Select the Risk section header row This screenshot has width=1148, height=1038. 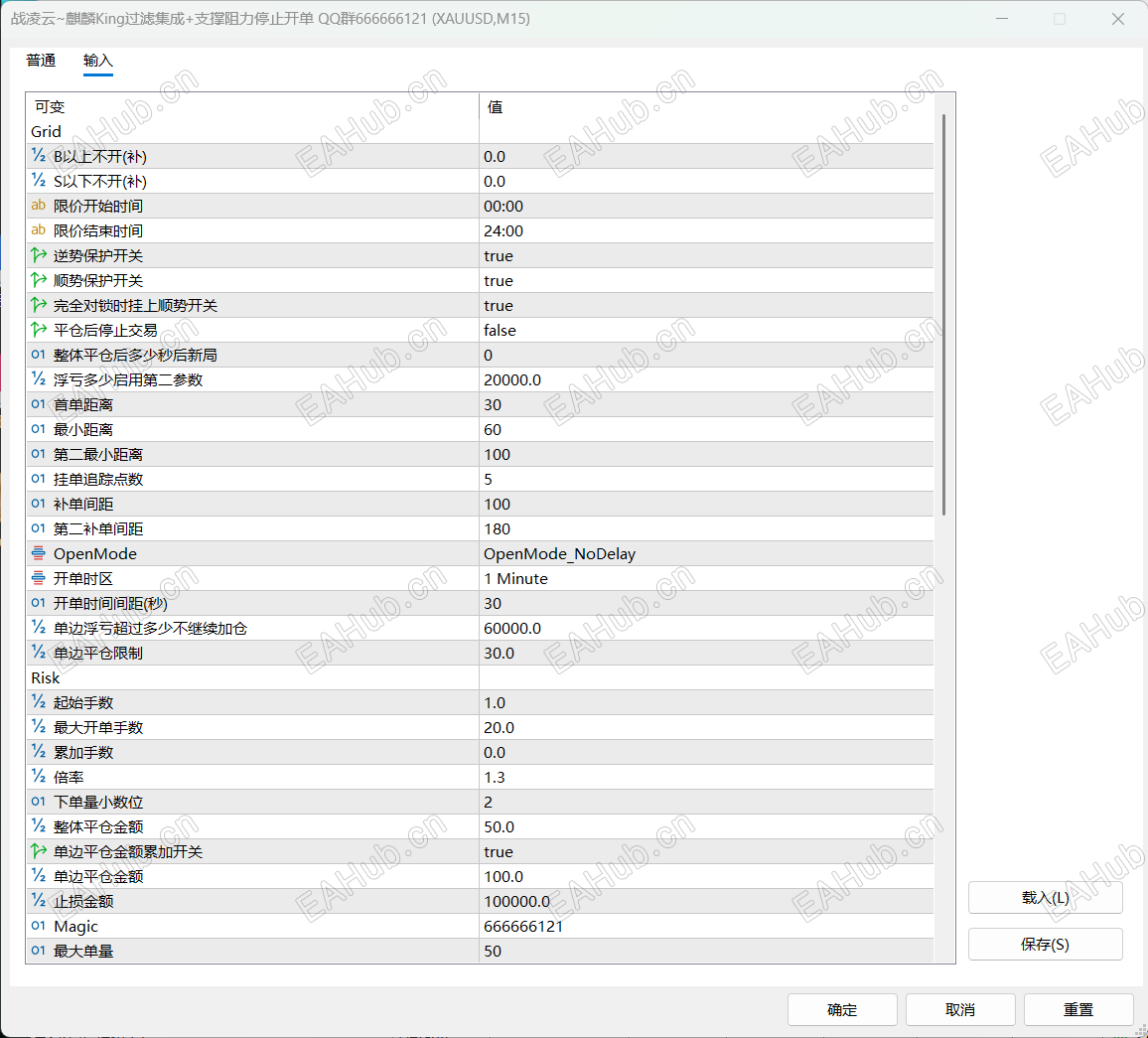pos(480,677)
